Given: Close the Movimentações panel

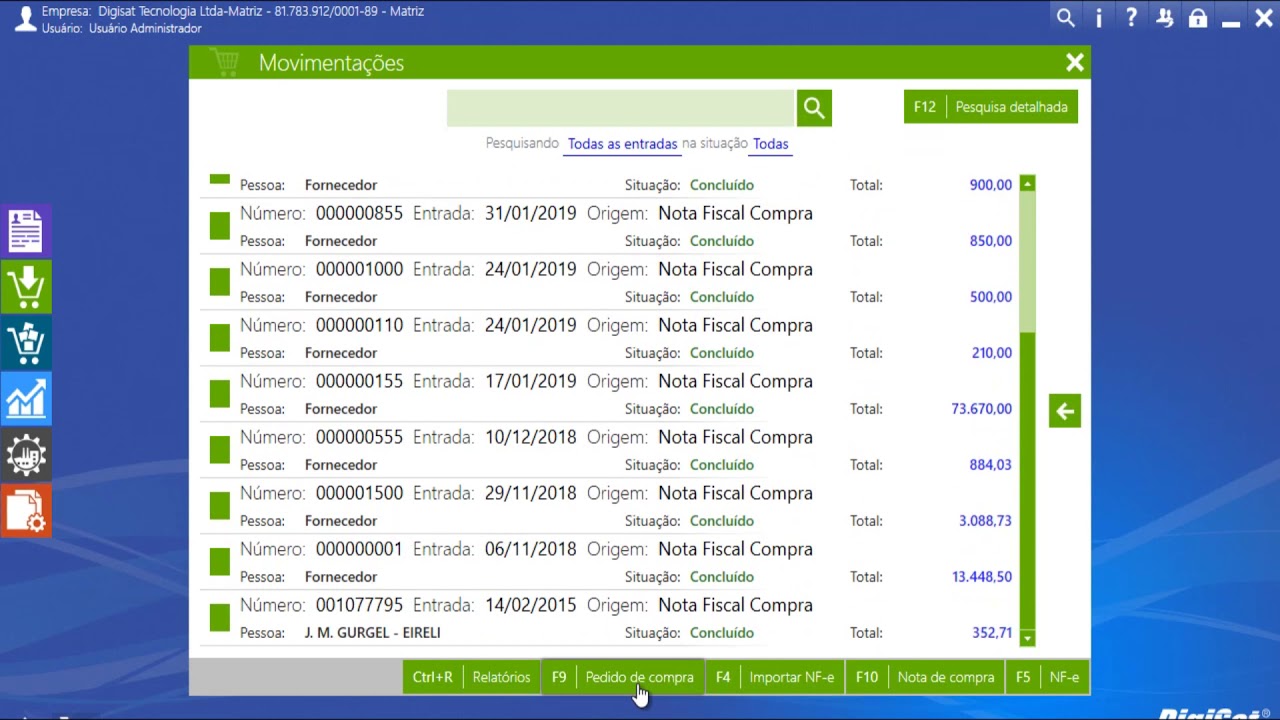Looking at the screenshot, I should pos(1075,63).
